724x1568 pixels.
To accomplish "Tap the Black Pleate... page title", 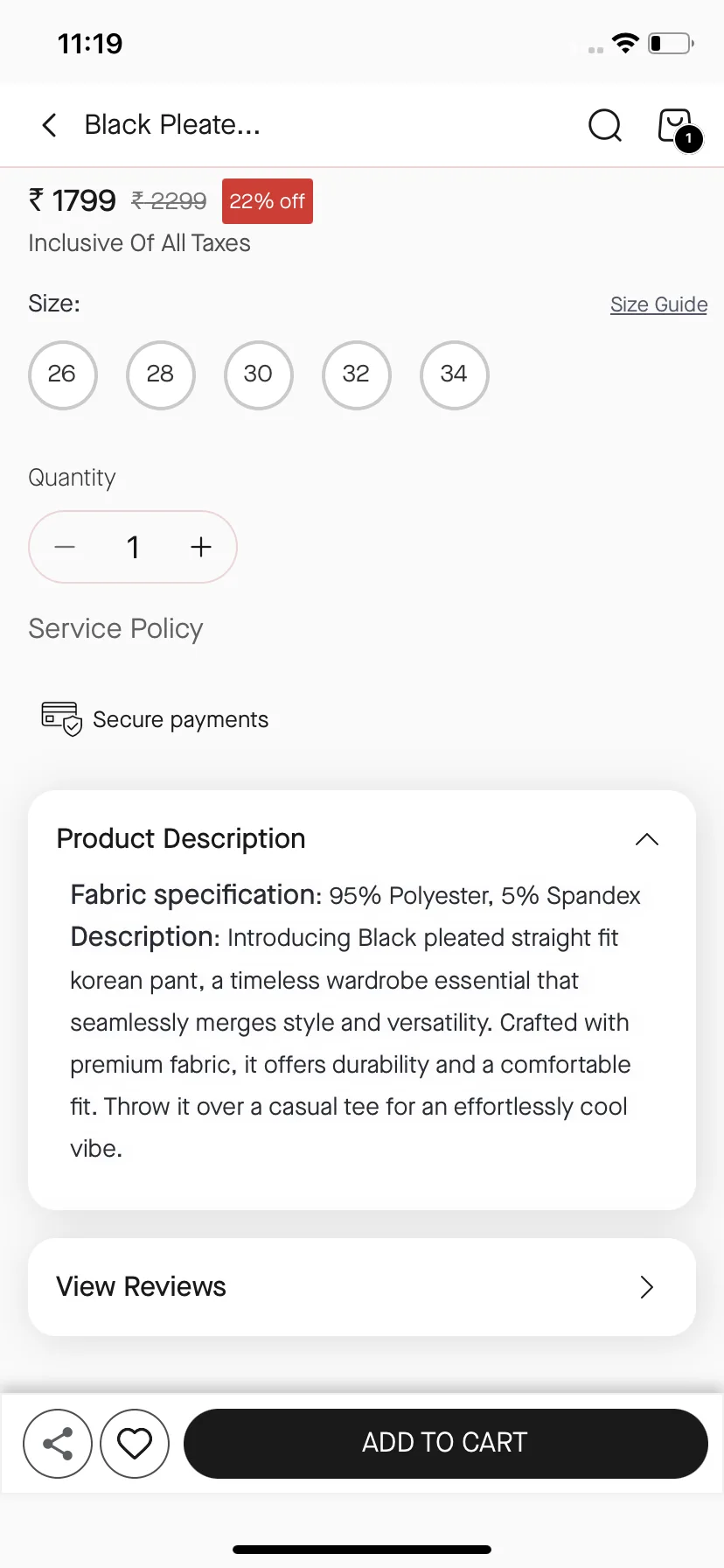I will pos(172,125).
